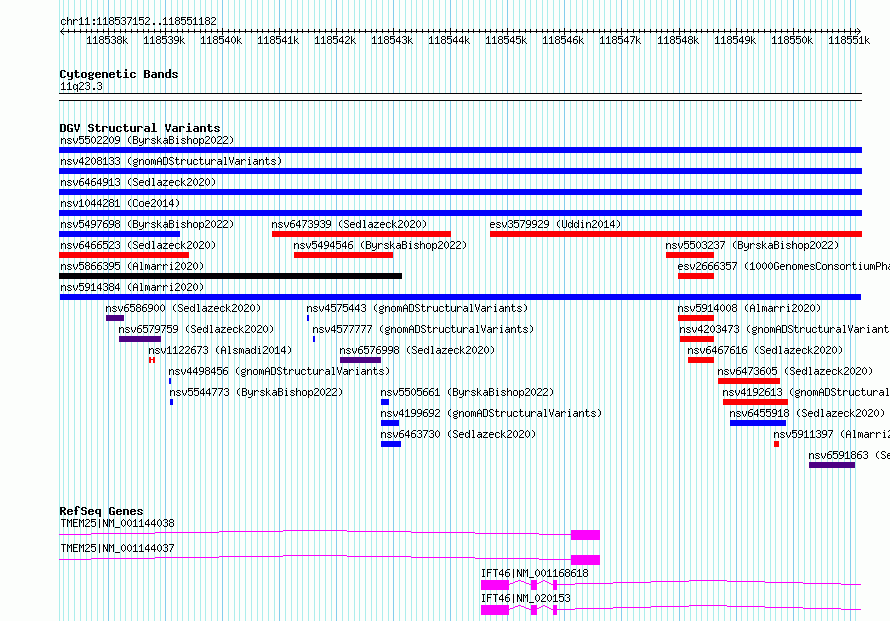Click the DGV Structural Variants track title

click(x=140, y=128)
